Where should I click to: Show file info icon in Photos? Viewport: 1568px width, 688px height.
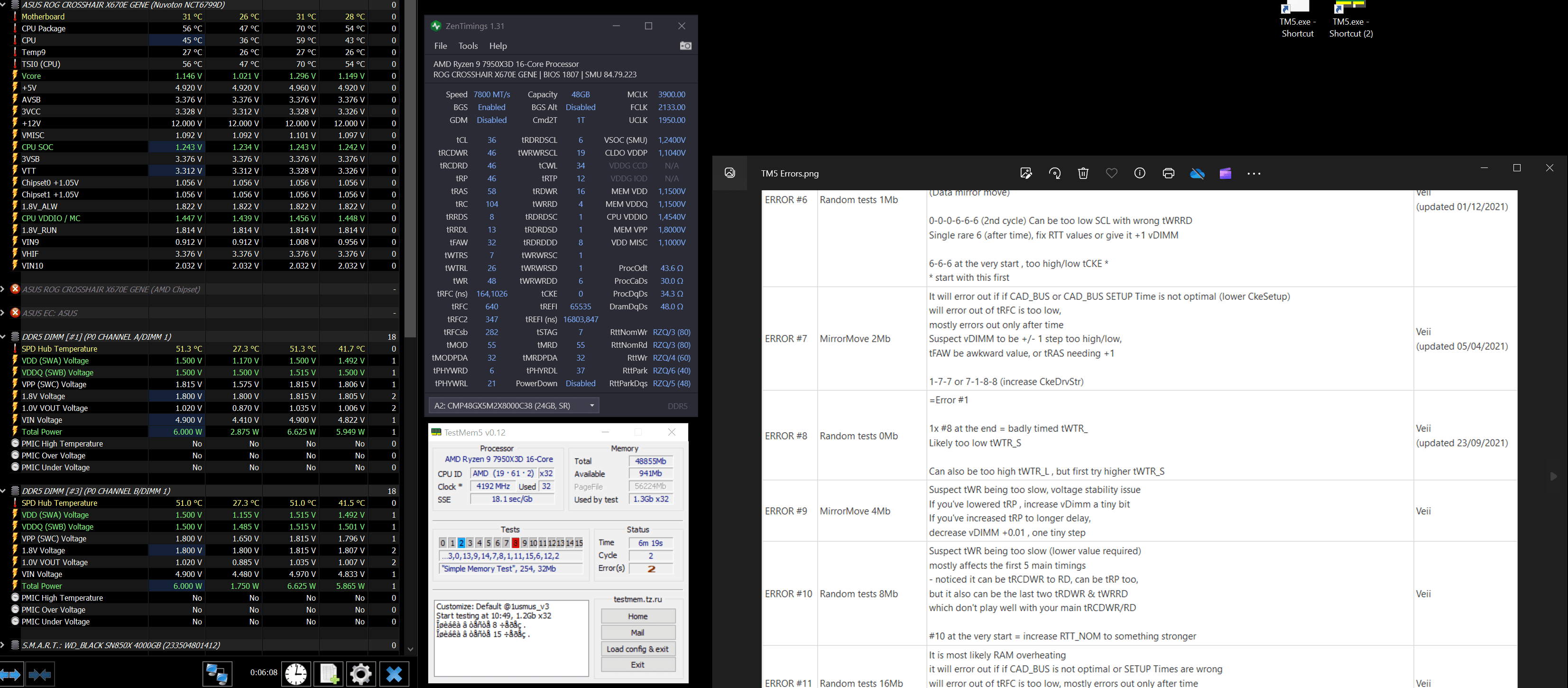[x=1139, y=173]
